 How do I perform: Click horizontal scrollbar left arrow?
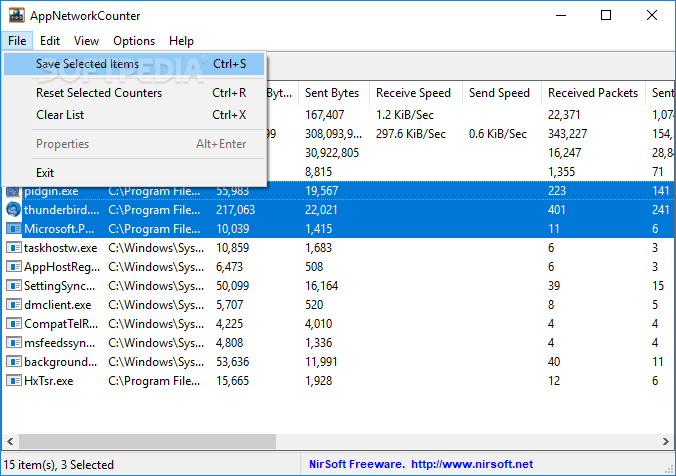click(10, 441)
